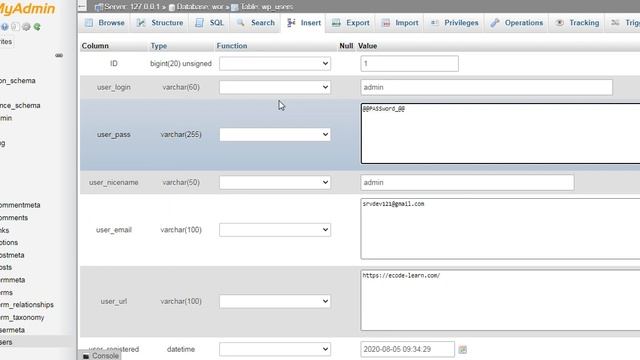Click into the user_url textarea
640x360 pixels.
click(x=500, y=300)
